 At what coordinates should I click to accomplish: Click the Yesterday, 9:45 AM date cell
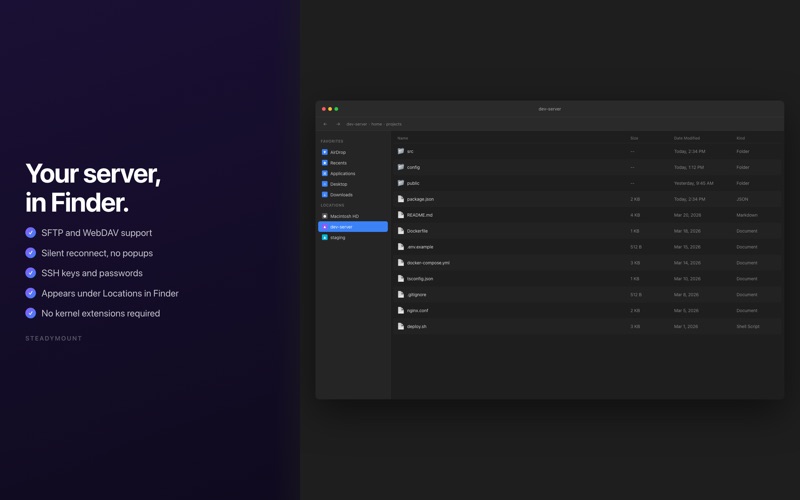coord(694,183)
